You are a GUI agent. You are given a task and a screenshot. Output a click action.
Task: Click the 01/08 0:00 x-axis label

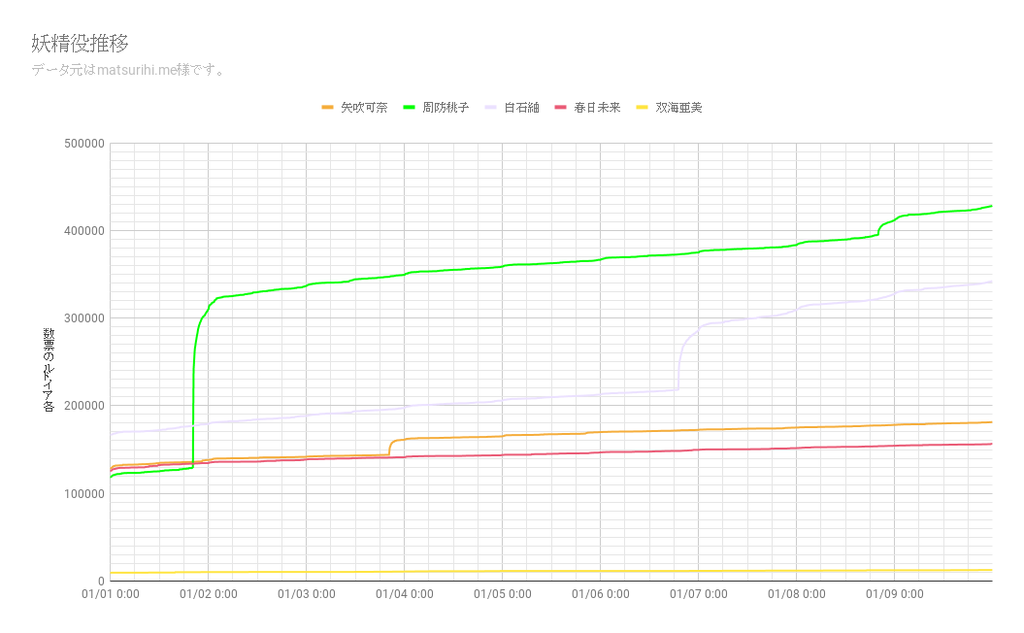796,594
